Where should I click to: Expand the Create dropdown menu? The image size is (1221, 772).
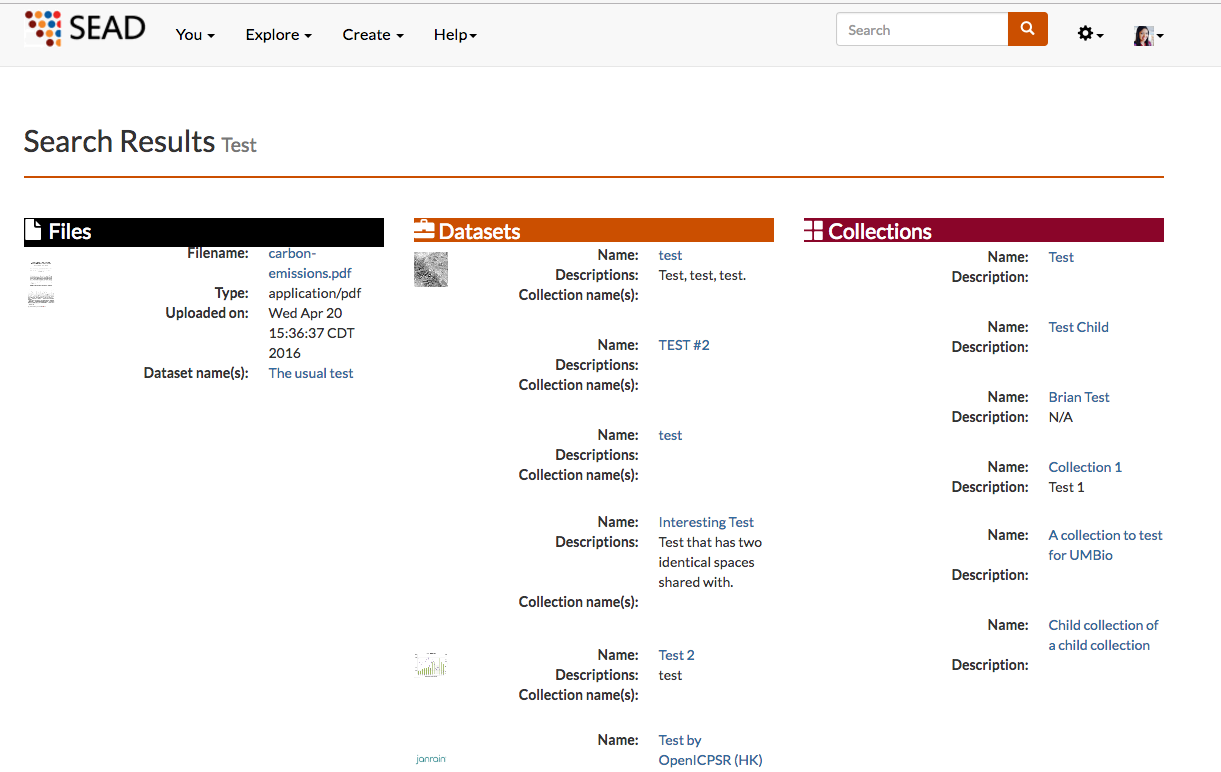(x=372, y=35)
